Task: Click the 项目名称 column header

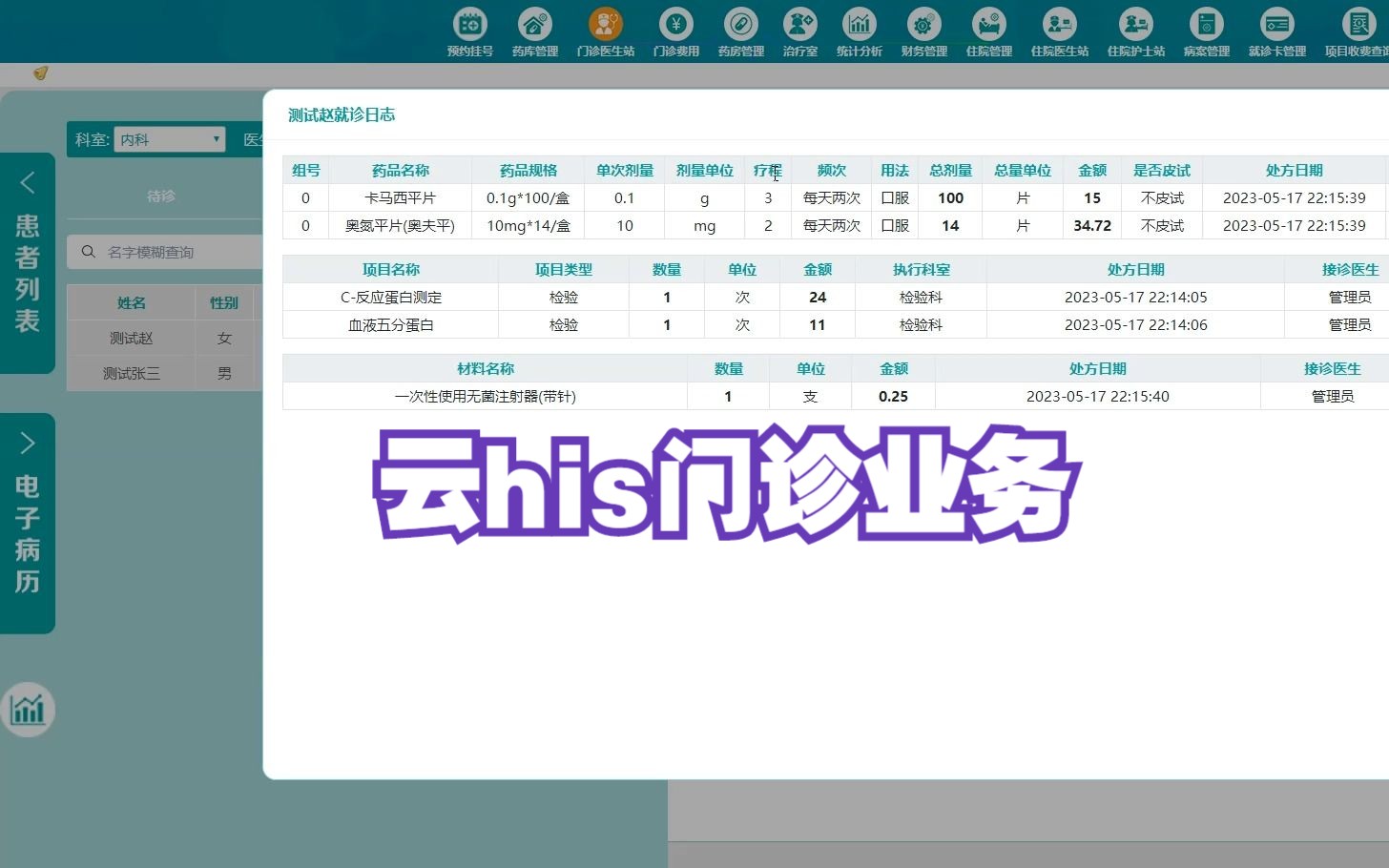Action: (391, 269)
